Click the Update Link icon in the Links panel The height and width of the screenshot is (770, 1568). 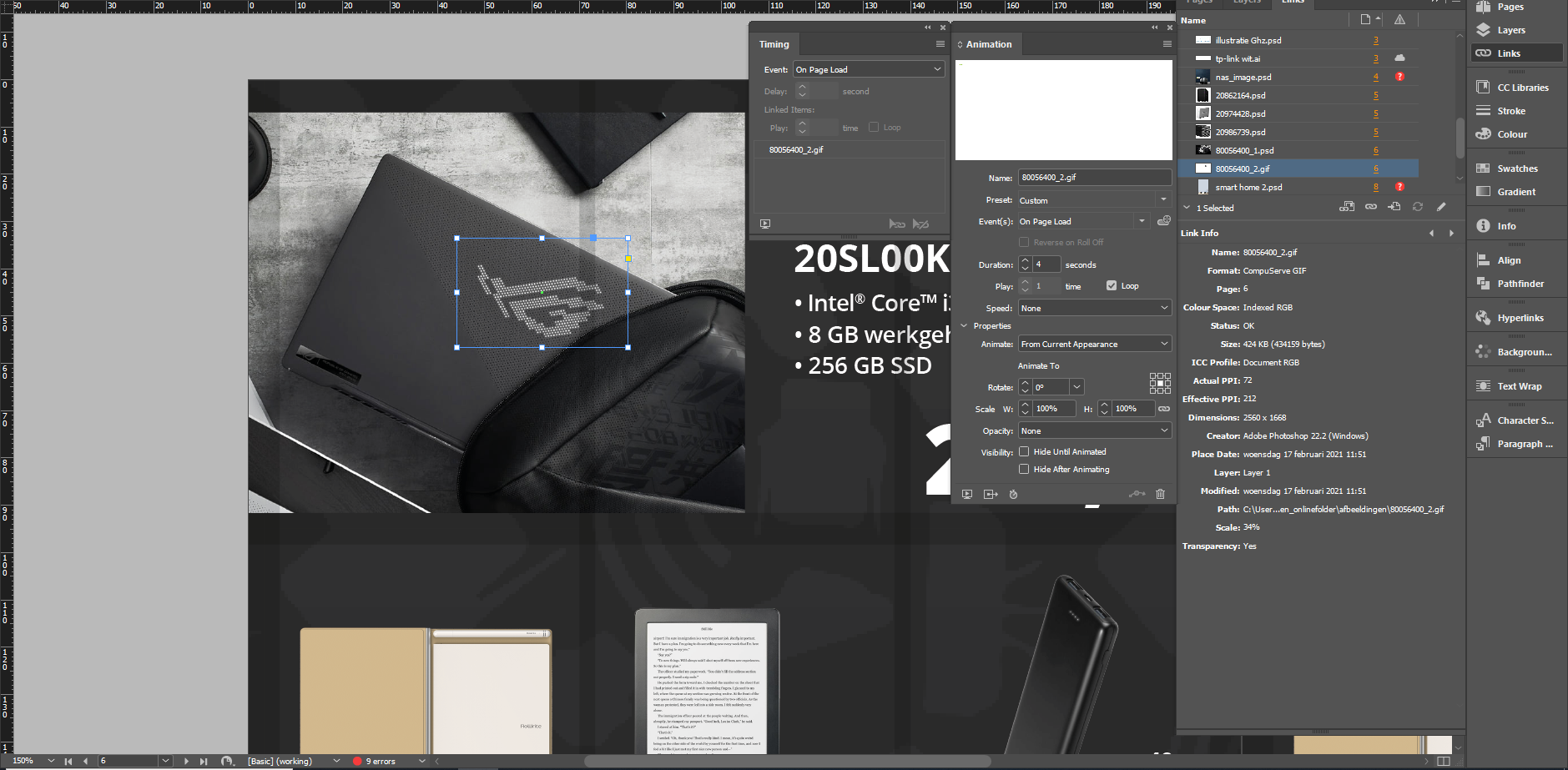[1417, 206]
